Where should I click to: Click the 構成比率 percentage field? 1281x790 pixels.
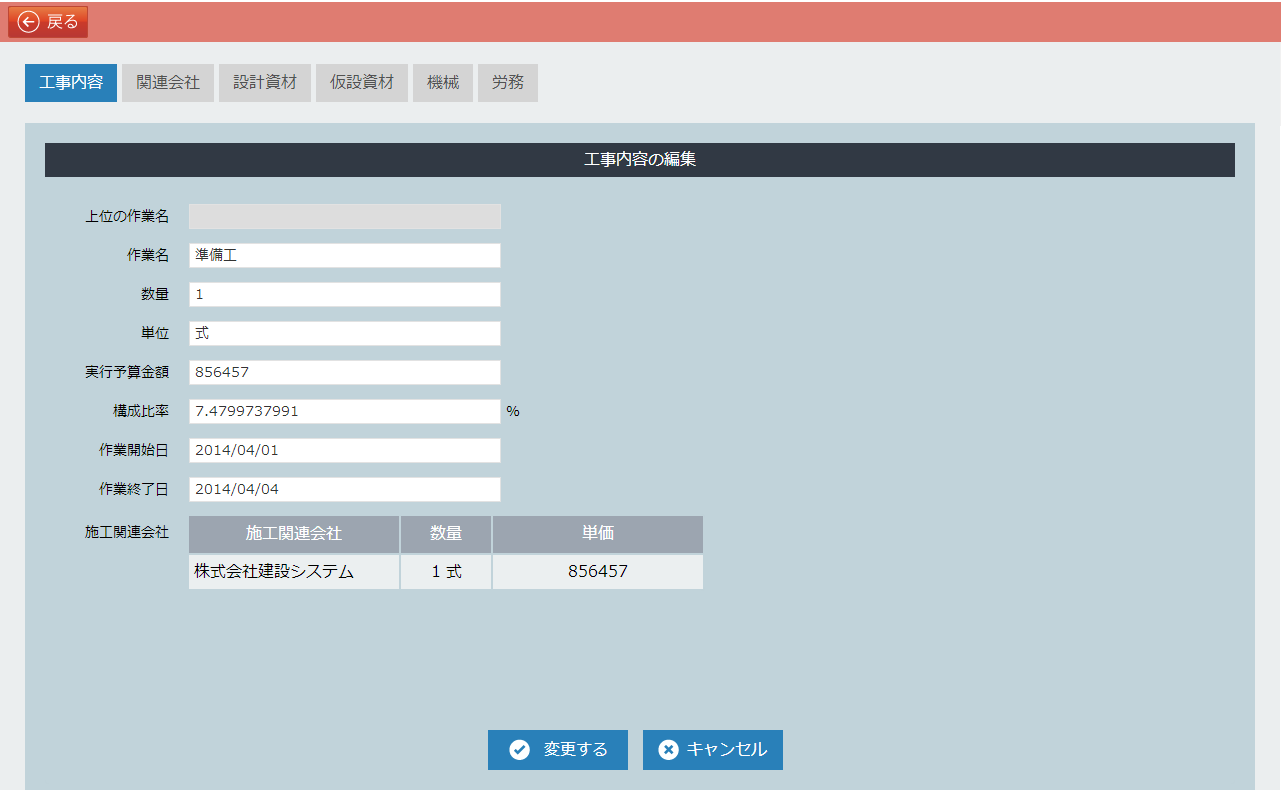coord(345,412)
